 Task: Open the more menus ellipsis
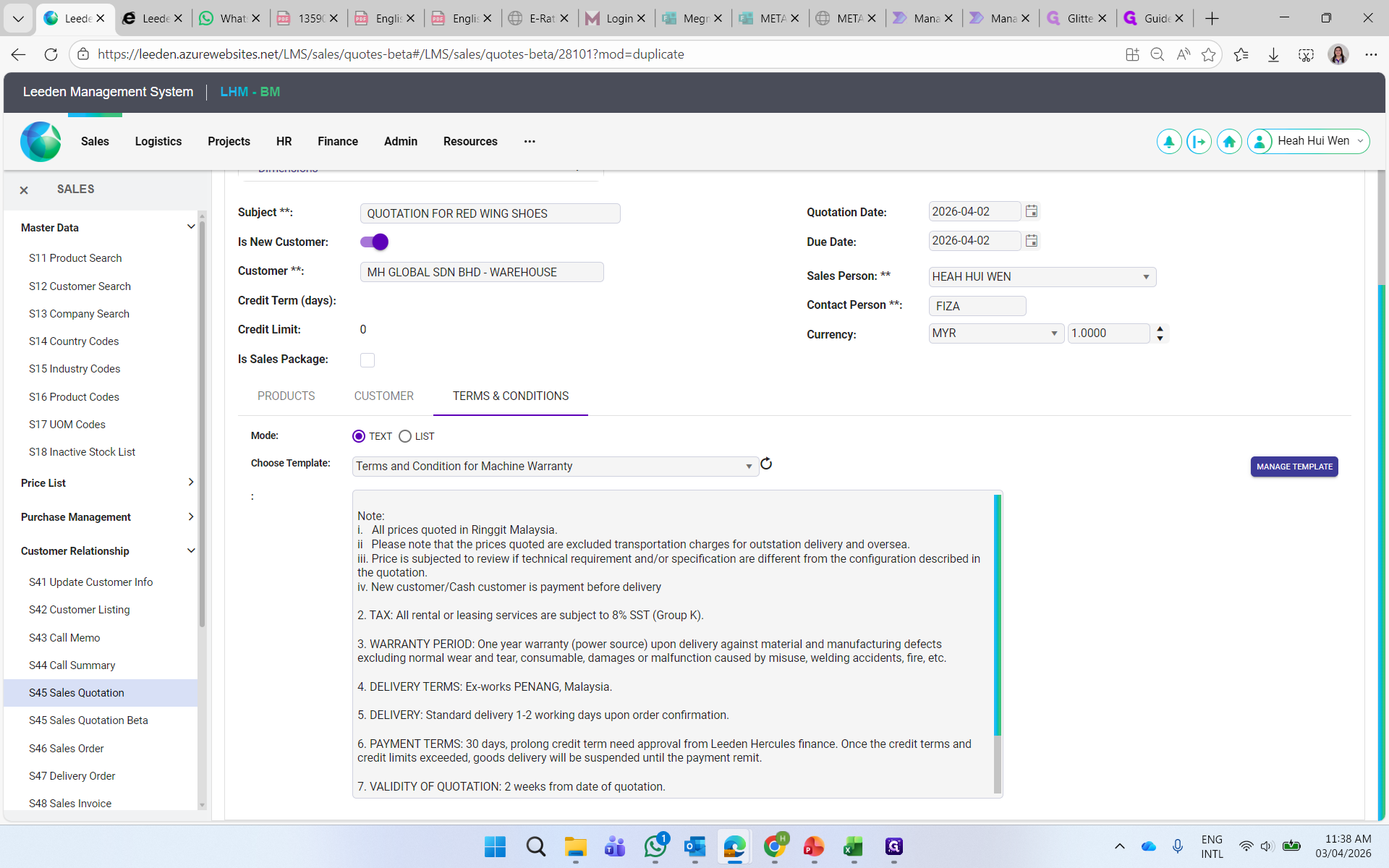530,142
